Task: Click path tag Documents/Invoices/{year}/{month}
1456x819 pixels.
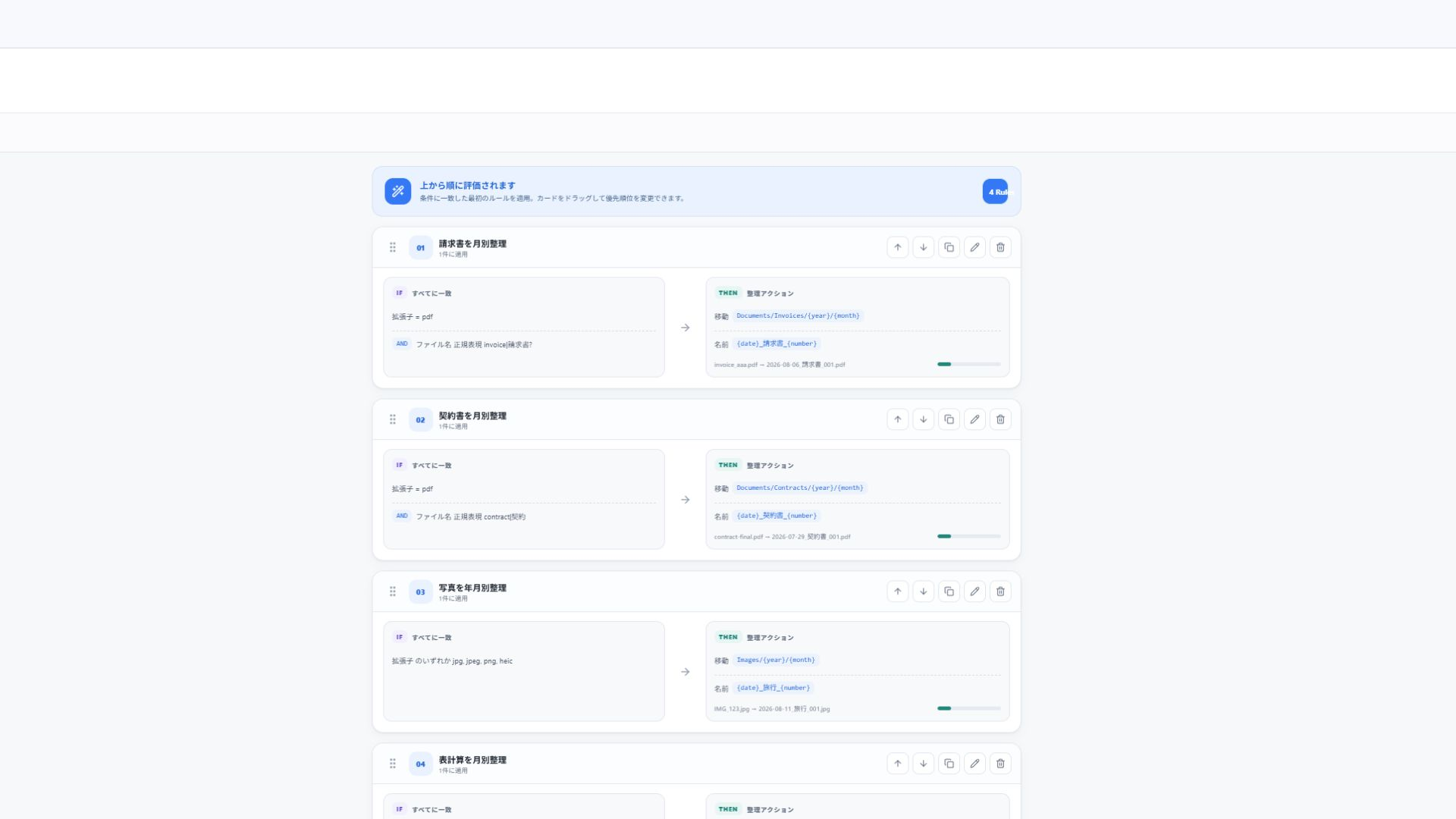Action: click(x=798, y=315)
